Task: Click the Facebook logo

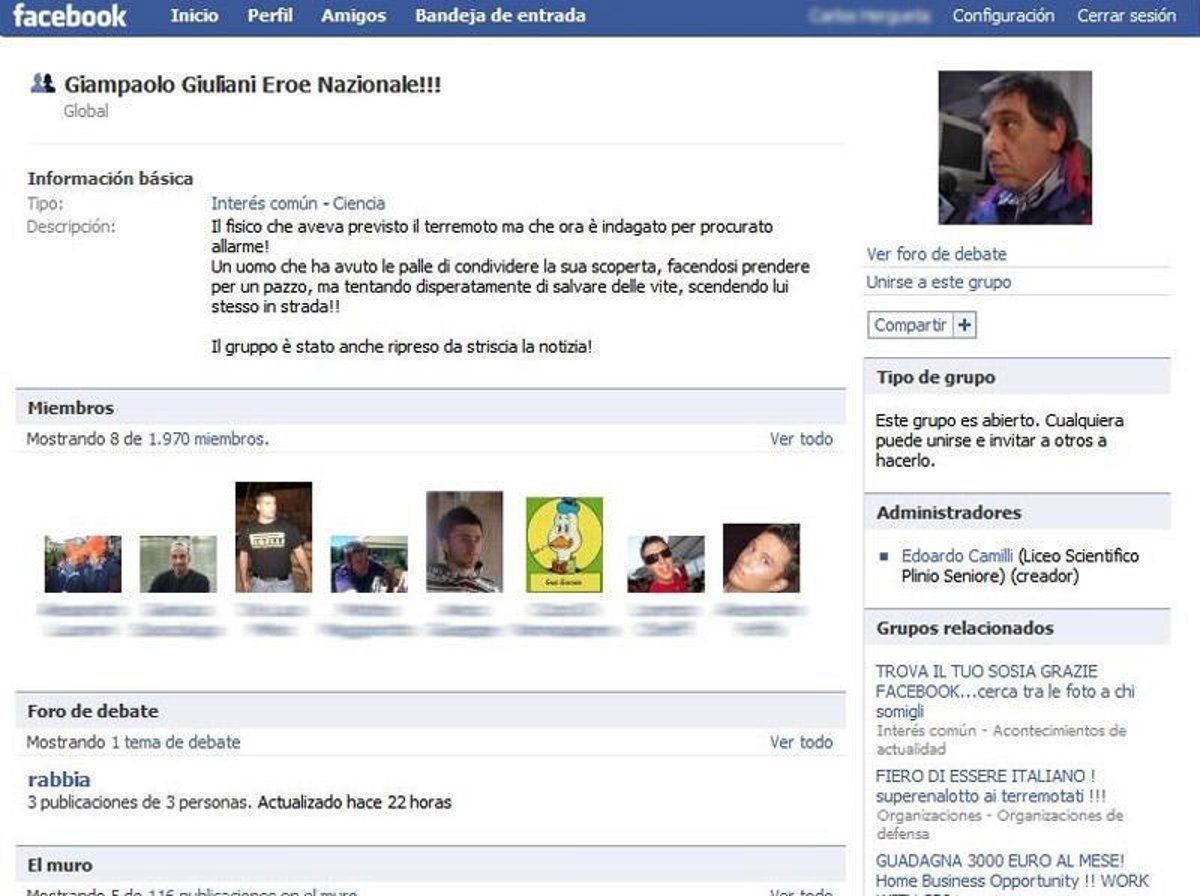Action: click(x=70, y=16)
